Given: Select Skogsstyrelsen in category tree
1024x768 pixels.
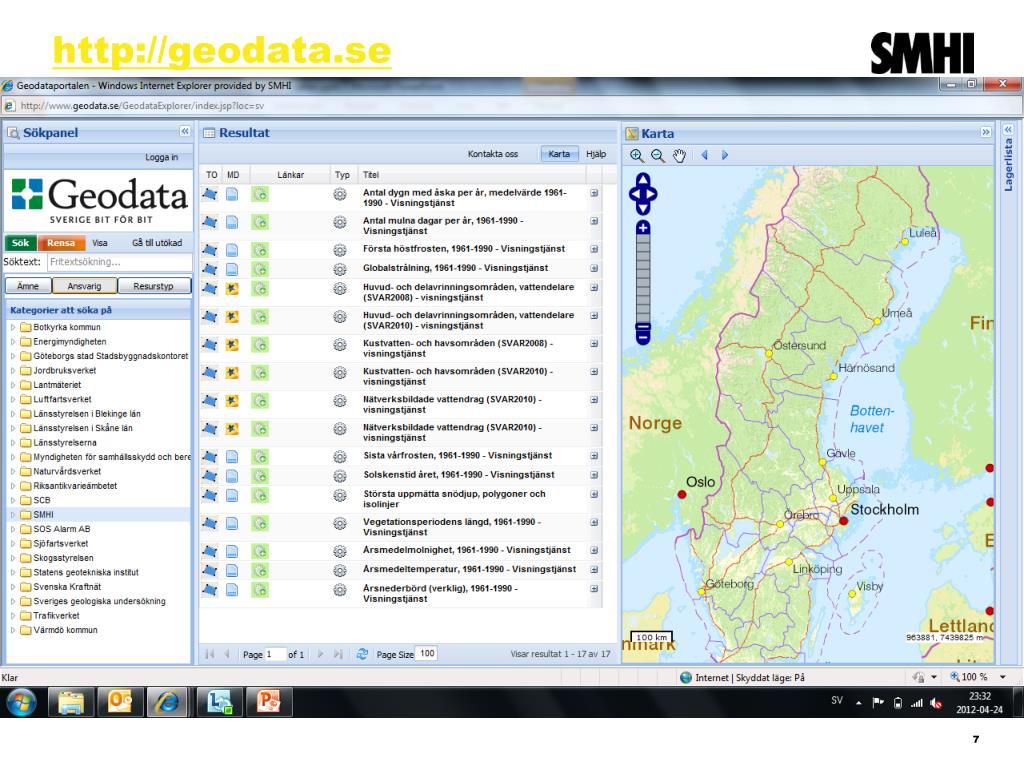Looking at the screenshot, I should pyautogui.click(x=63, y=558).
